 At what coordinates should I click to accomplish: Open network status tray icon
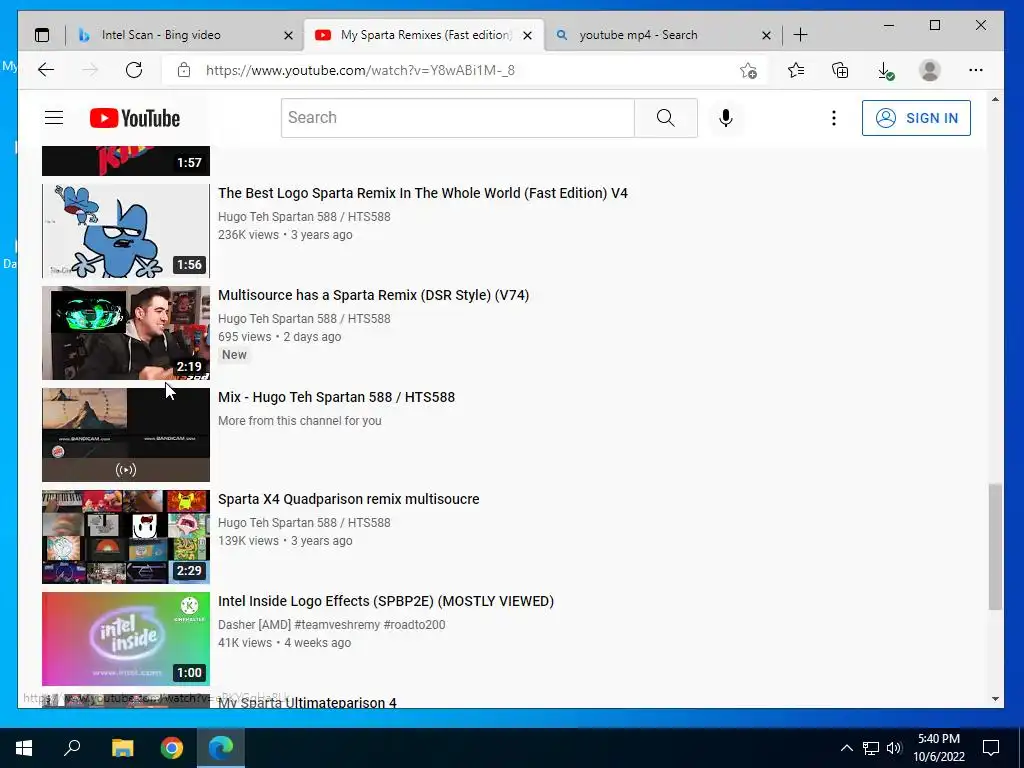click(871, 748)
